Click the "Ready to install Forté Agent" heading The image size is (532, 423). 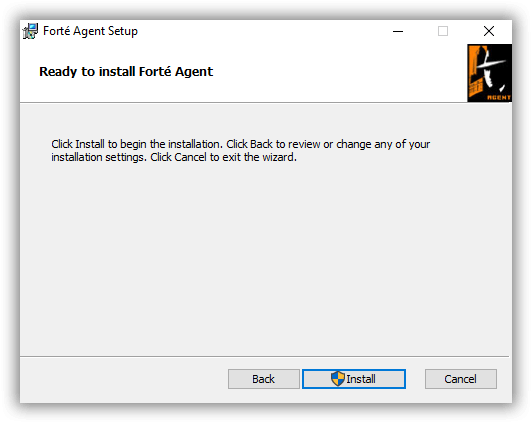(x=126, y=72)
